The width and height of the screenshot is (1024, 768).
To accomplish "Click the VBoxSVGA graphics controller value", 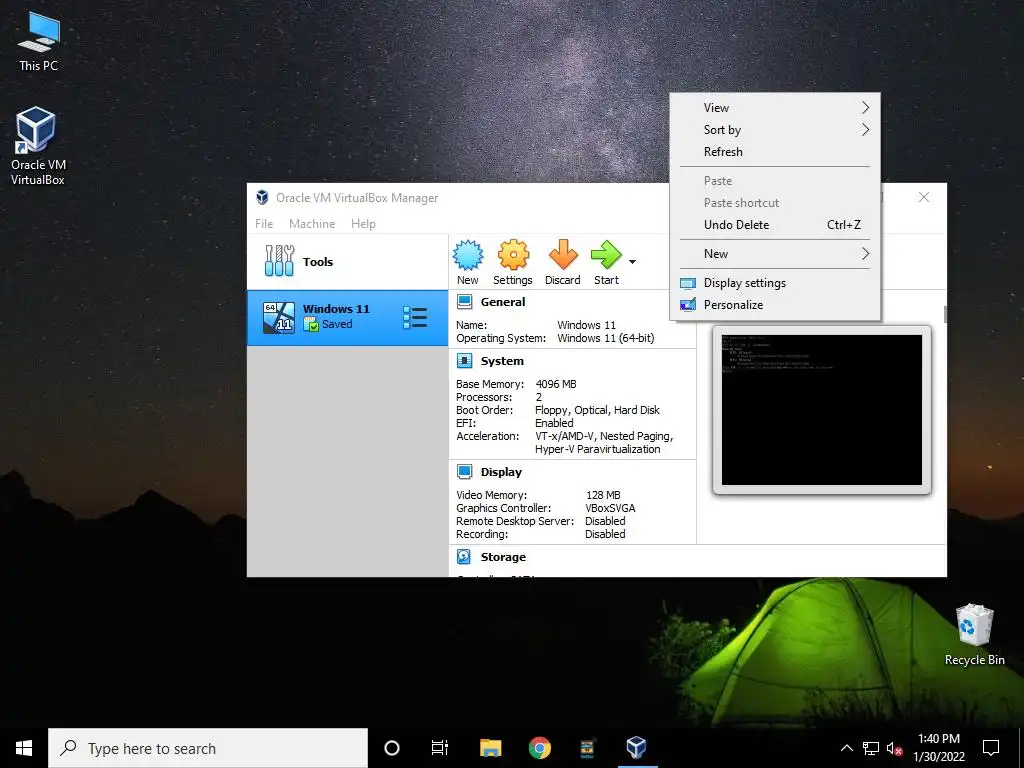I will tap(610, 508).
